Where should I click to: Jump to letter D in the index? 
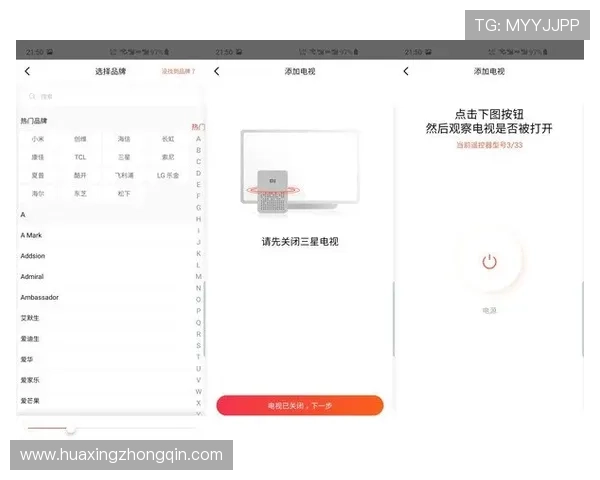click(198, 173)
